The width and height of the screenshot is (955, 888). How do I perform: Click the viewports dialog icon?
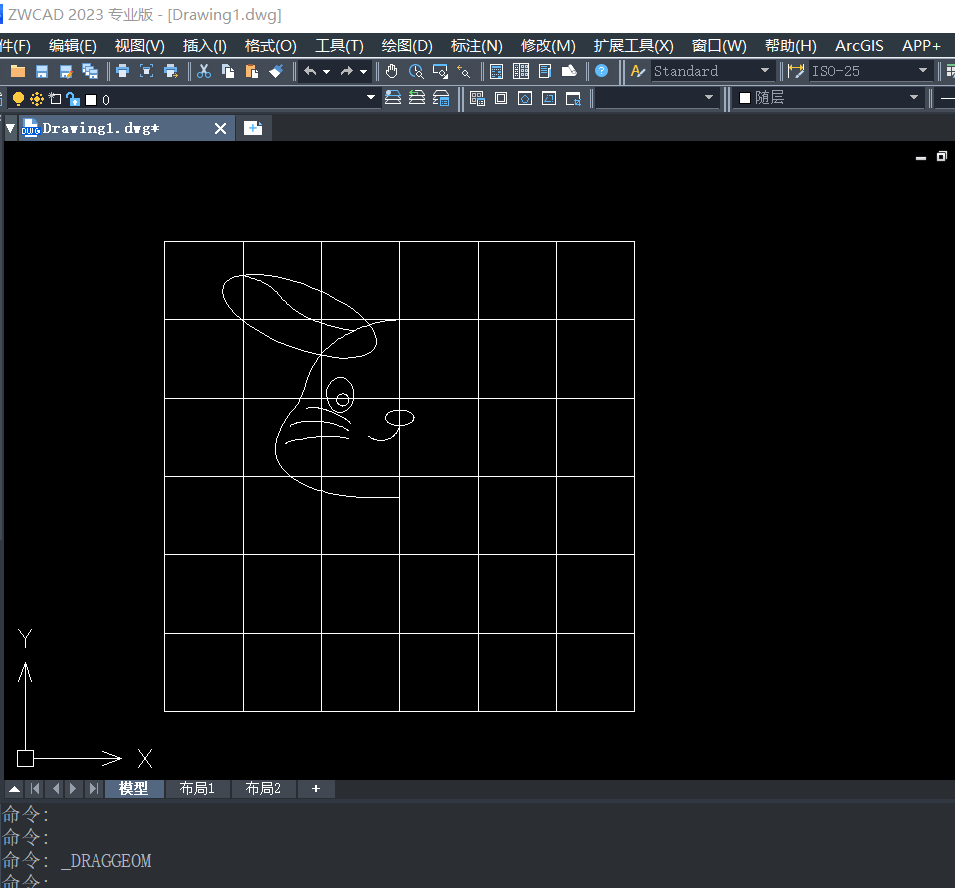[x=477, y=99]
